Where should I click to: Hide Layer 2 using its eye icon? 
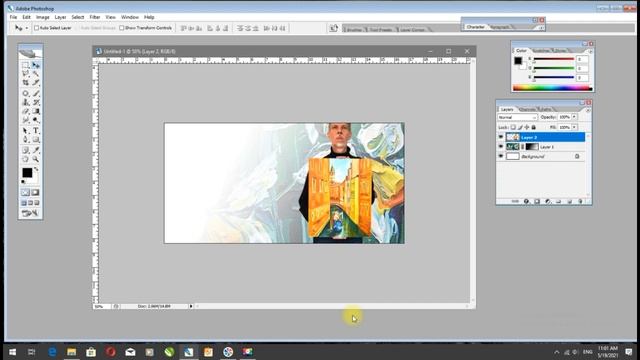(501, 137)
